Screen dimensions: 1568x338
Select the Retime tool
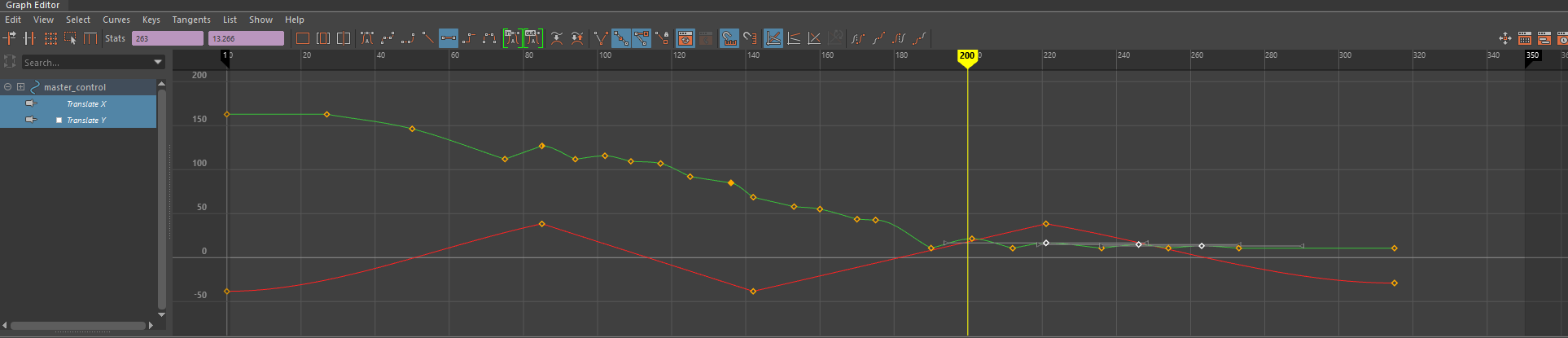tap(90, 38)
